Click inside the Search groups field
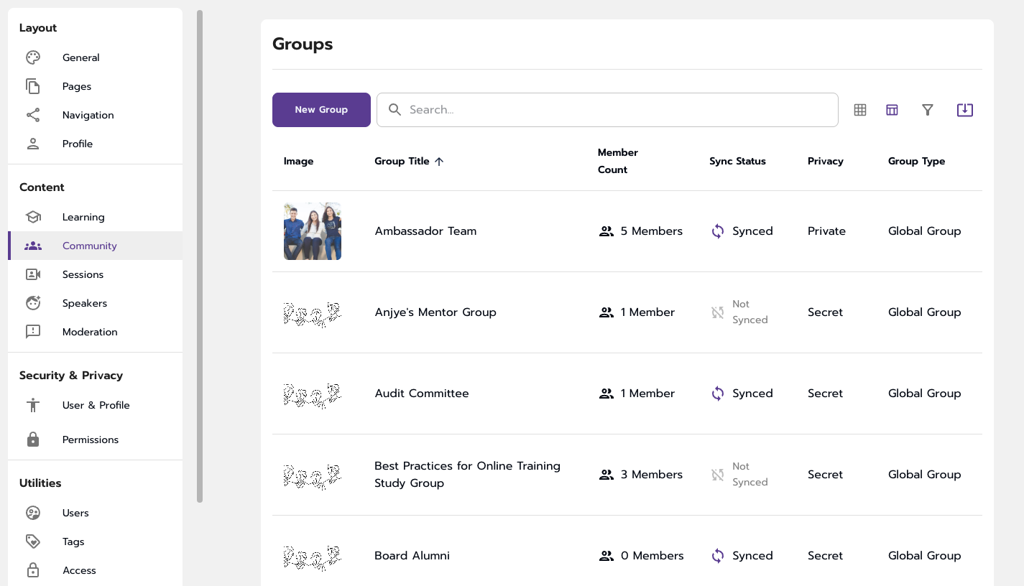The image size is (1024, 586). pos(607,110)
